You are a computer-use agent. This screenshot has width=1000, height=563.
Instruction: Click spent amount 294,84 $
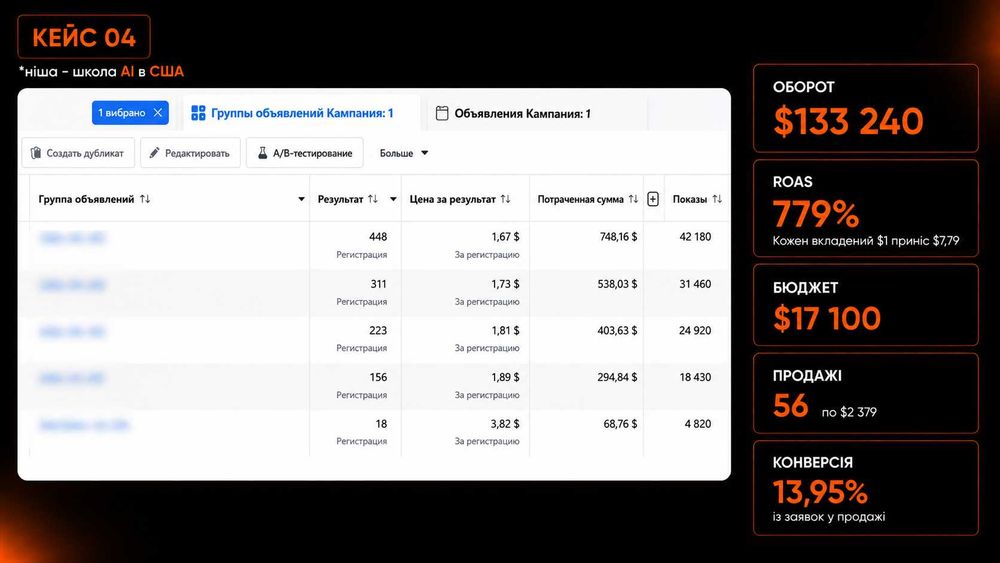point(617,377)
